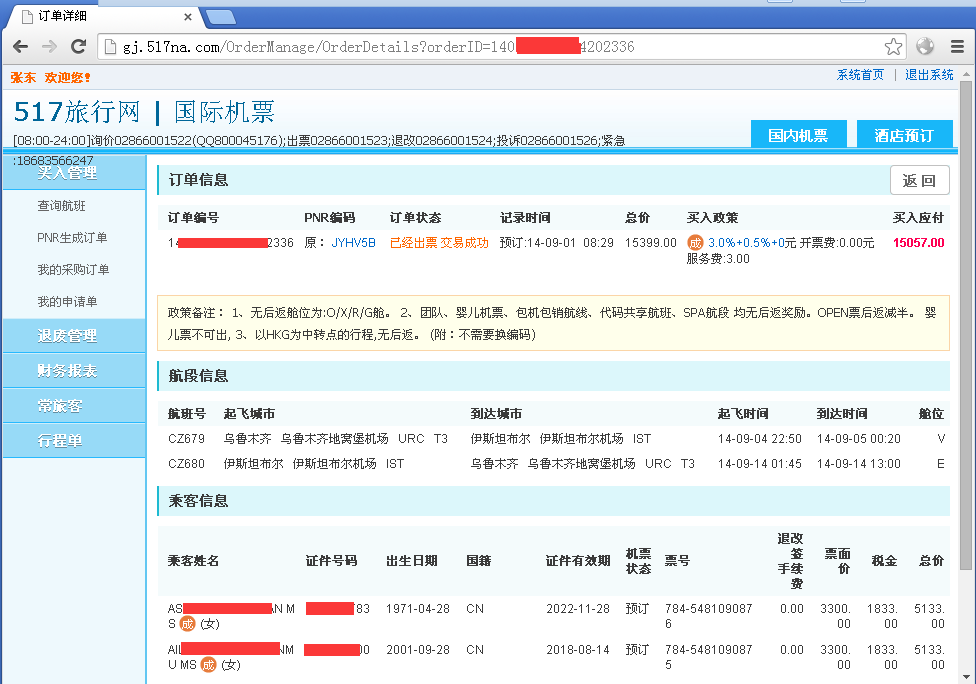Click the orange 成 badge next to policy 3.0%
976x684 pixels.
click(695, 243)
